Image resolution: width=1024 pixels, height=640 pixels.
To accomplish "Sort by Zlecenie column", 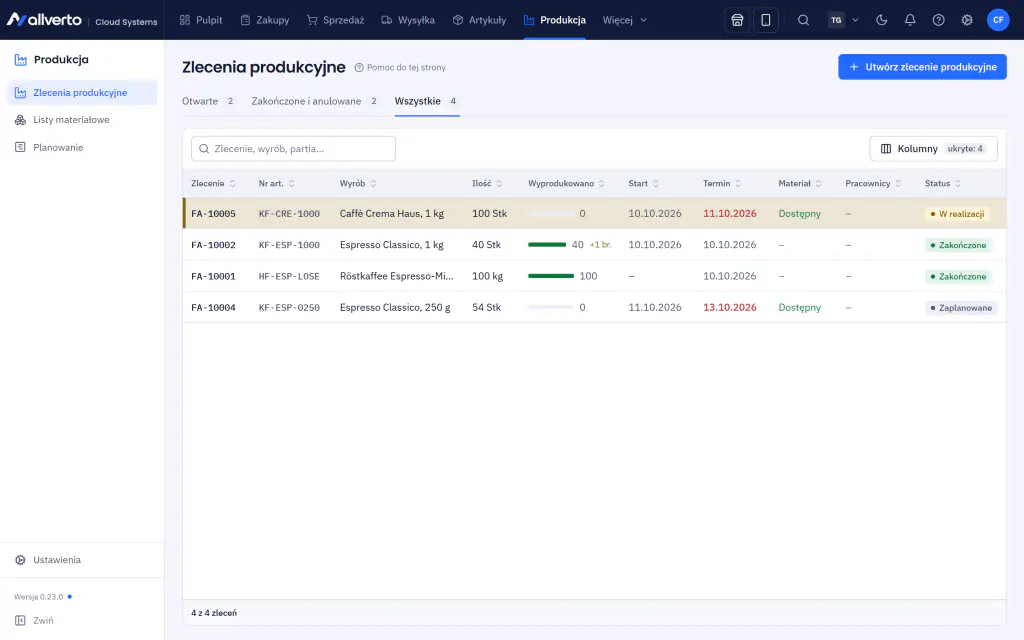I will coord(214,184).
